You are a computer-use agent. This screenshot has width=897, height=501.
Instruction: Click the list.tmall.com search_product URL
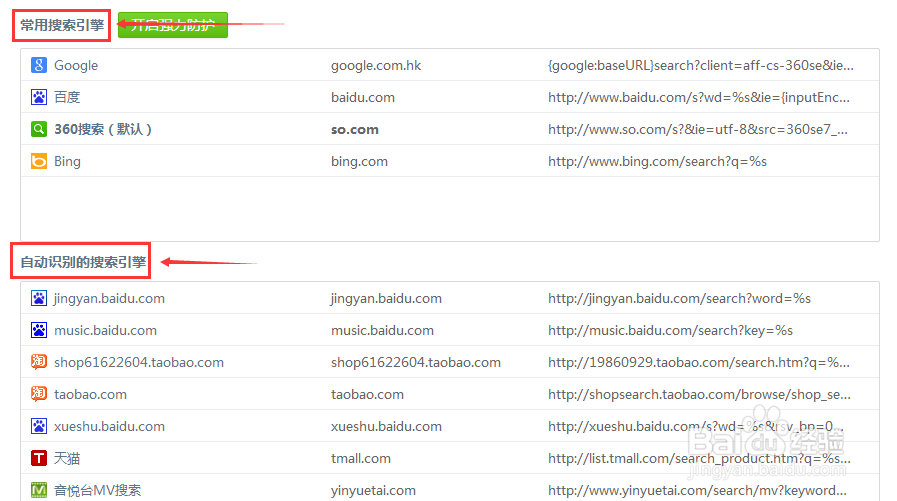pyautogui.click(x=699, y=459)
